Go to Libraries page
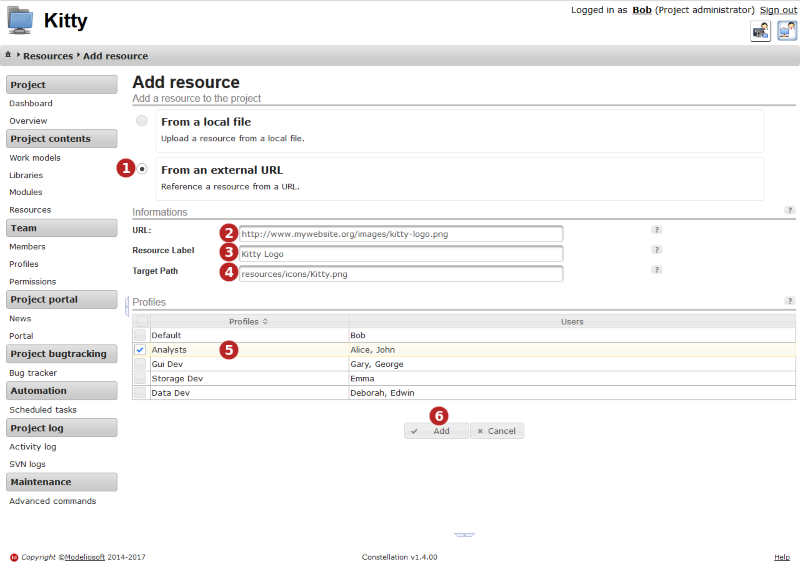Screen dimensions: 800x564 click(x=26, y=175)
